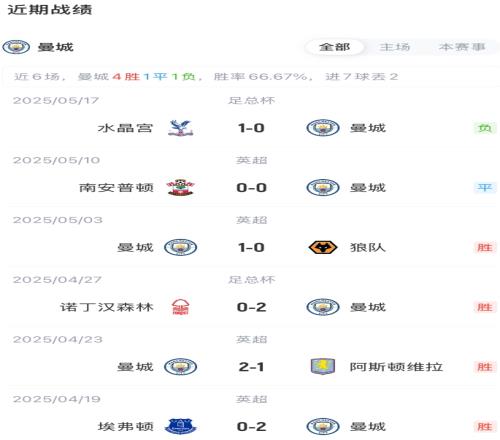Select the 全部 filter tab
The height and width of the screenshot is (440, 500).
tap(334, 47)
